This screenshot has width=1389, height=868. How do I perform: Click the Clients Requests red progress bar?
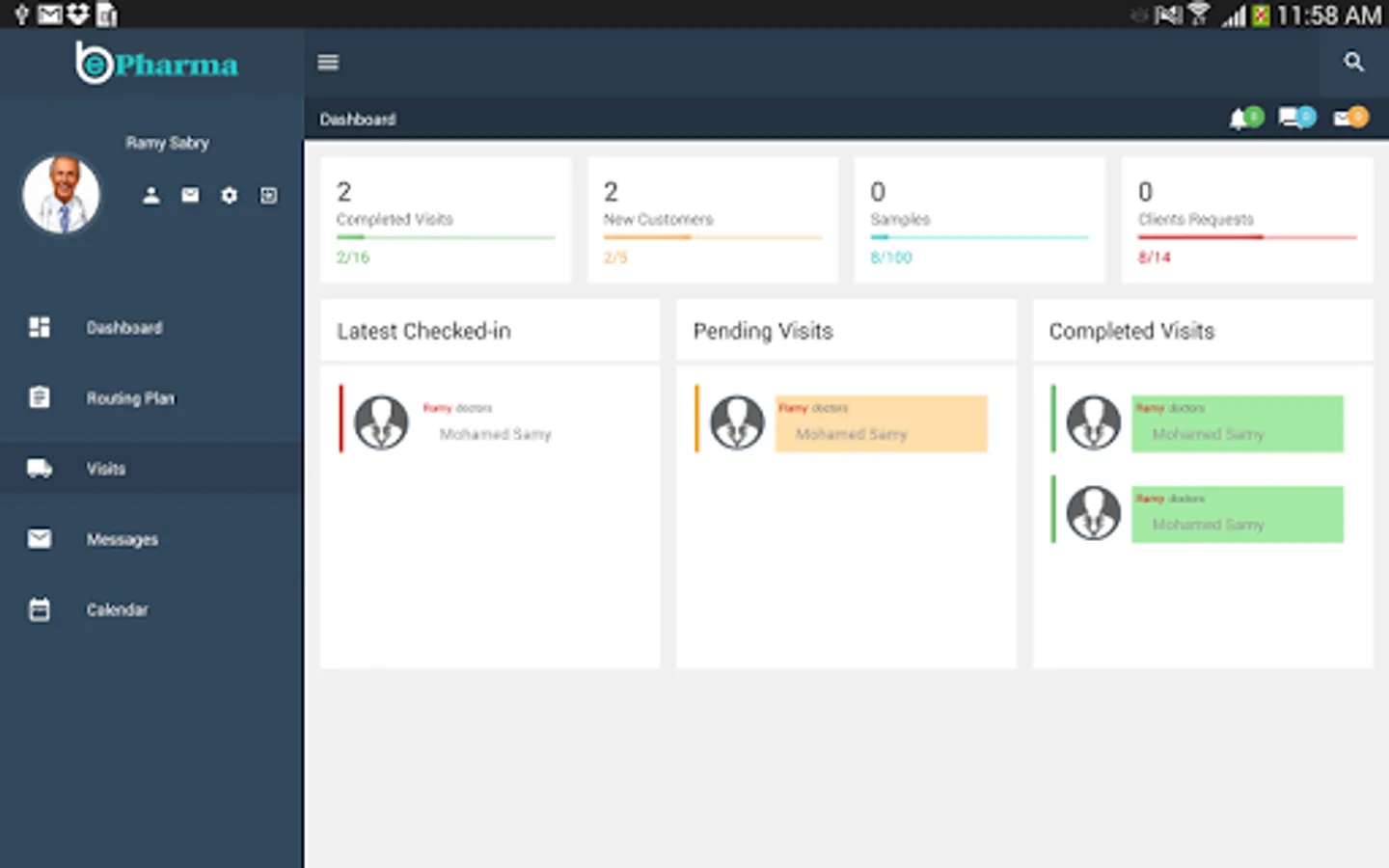point(1247,237)
